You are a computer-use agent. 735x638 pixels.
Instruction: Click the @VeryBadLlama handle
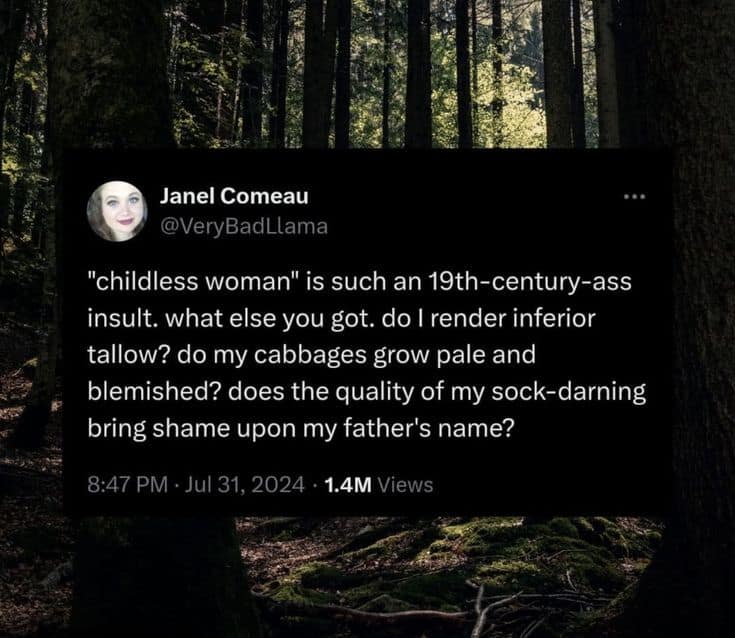[243, 226]
